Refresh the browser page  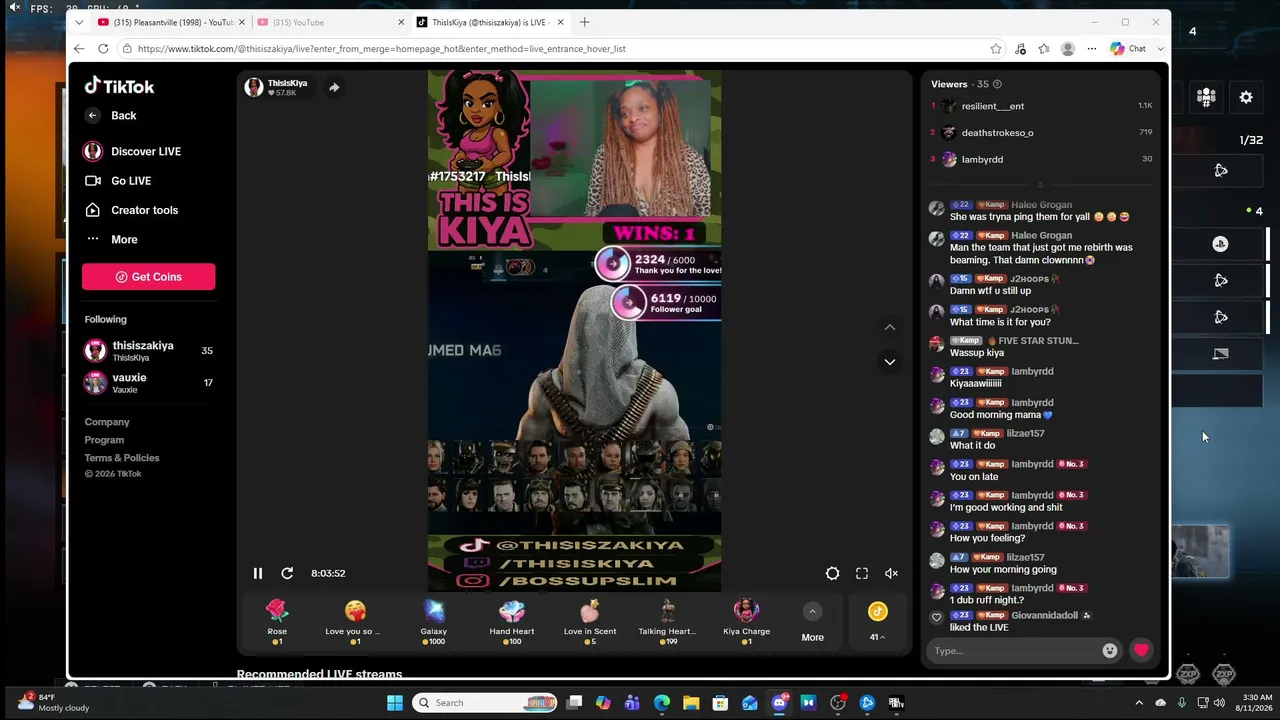click(x=103, y=48)
